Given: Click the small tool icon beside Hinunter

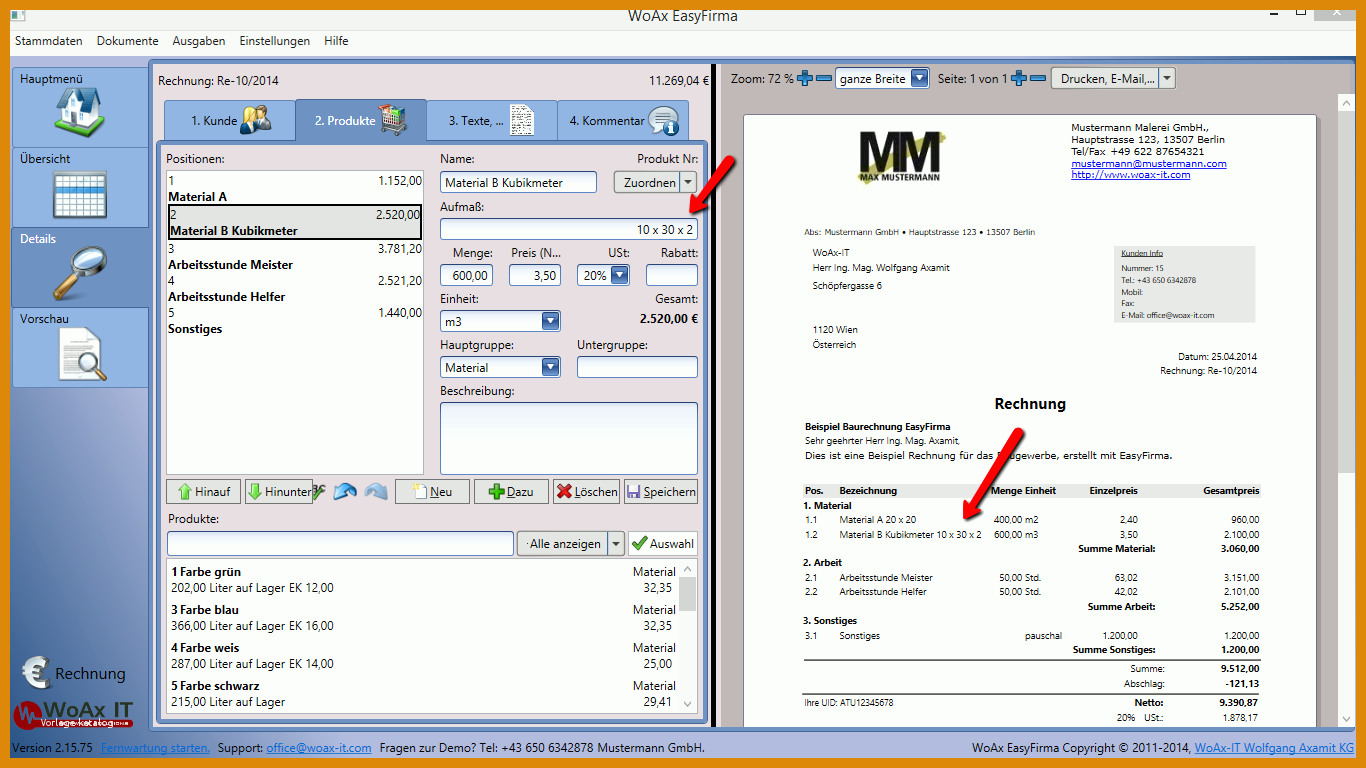Looking at the screenshot, I should [x=320, y=491].
